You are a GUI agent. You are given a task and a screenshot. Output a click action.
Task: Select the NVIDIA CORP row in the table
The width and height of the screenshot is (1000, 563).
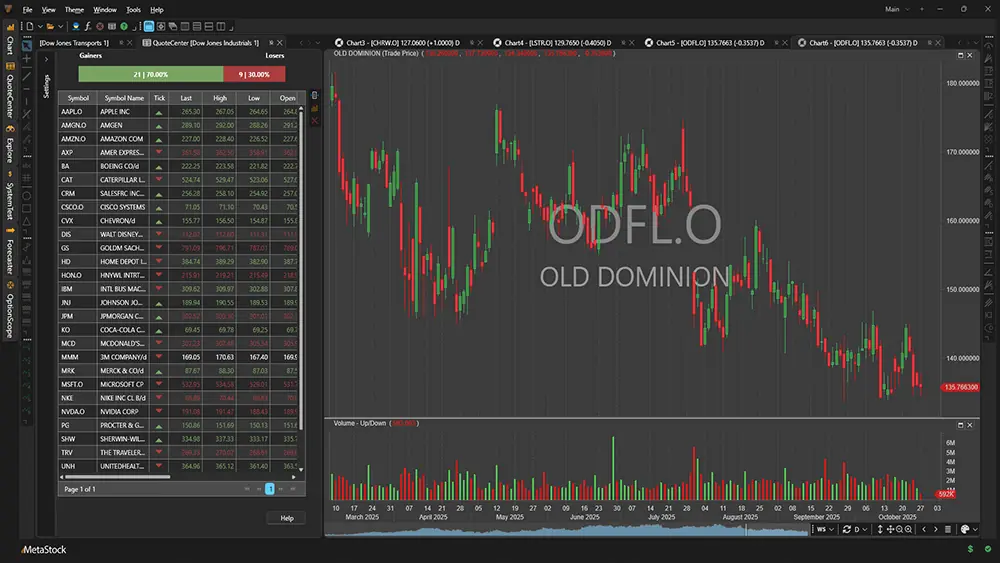(x=122, y=411)
